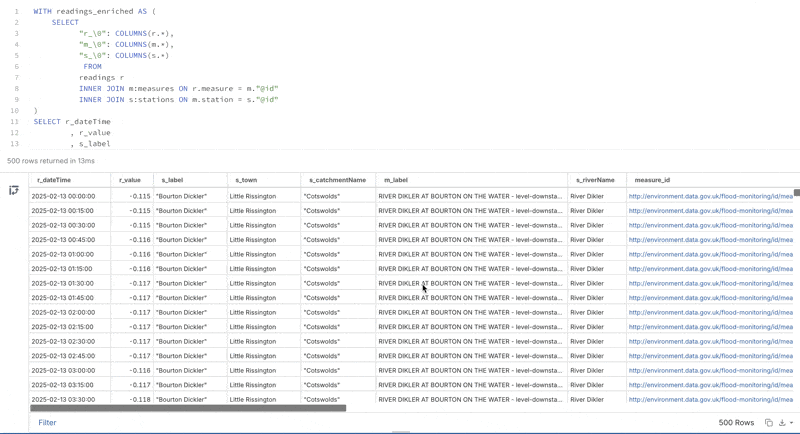800x434 pixels.
Task: Click the s_label column header
Action: [172, 180]
